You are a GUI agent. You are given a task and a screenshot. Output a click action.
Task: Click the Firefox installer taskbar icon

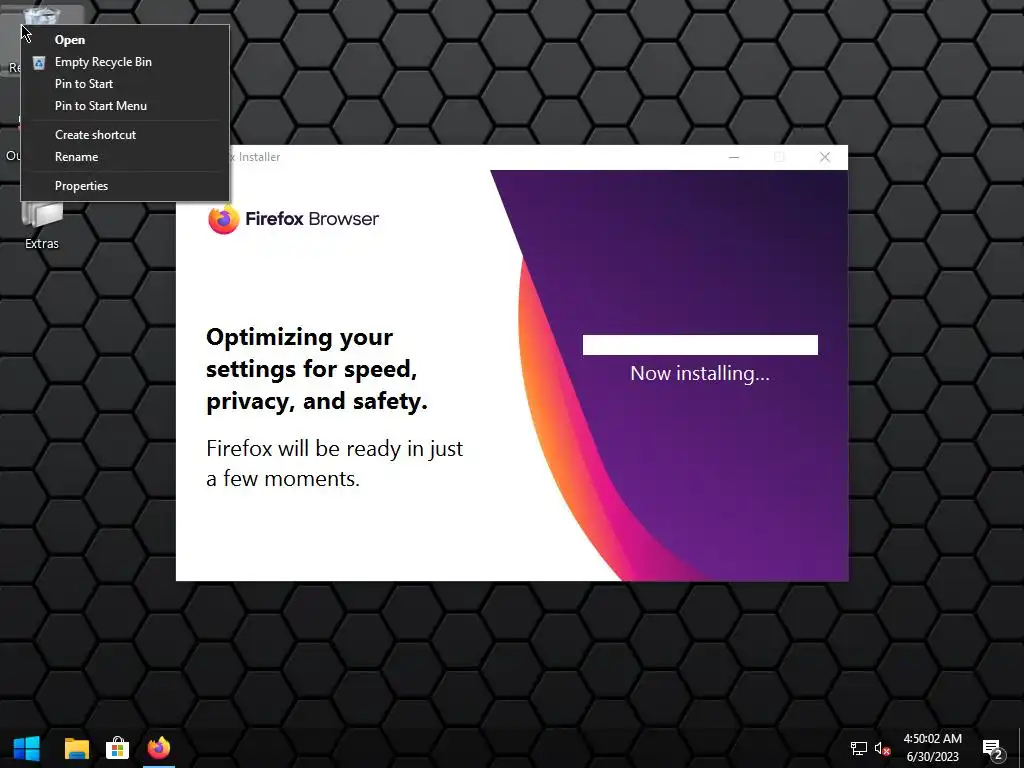tap(159, 748)
